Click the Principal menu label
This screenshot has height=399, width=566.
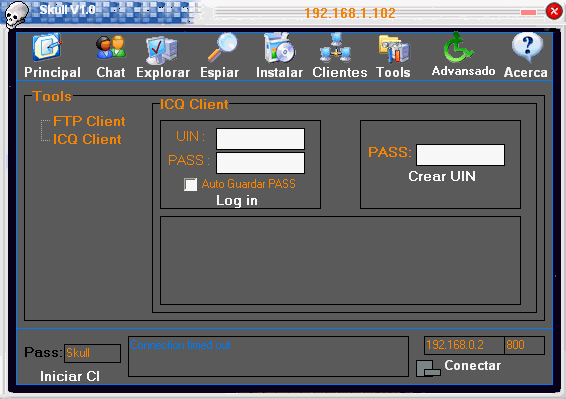[52, 72]
